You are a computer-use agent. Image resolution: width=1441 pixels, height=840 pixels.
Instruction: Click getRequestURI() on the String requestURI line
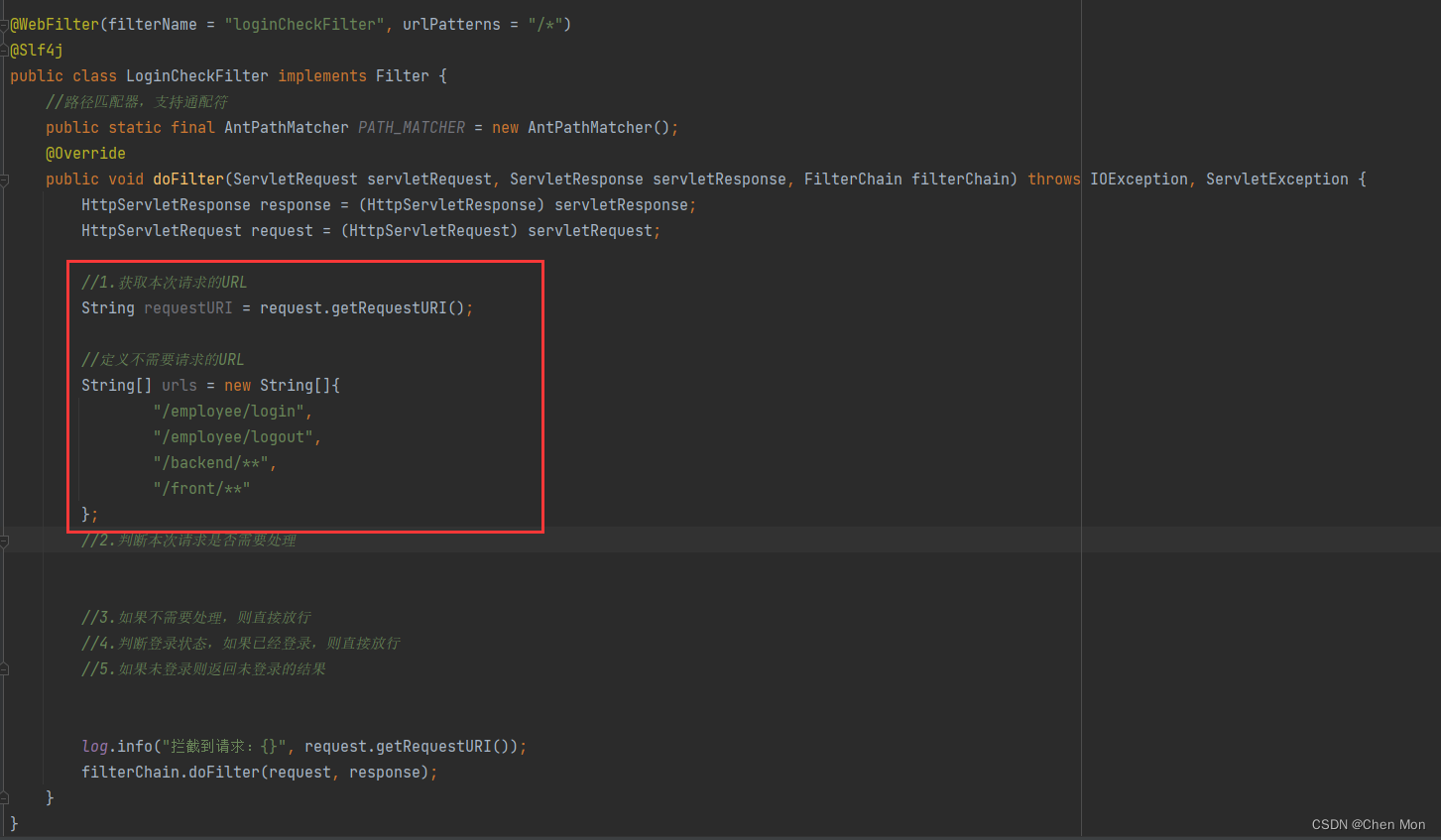coord(398,307)
